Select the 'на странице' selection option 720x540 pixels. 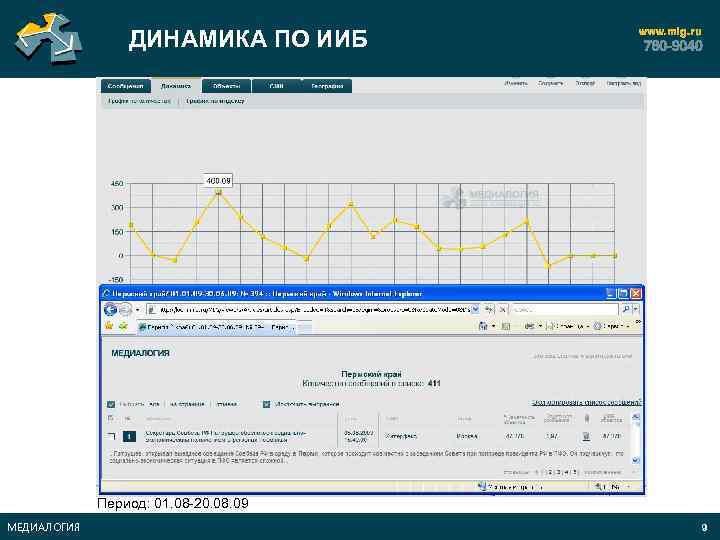187,405
